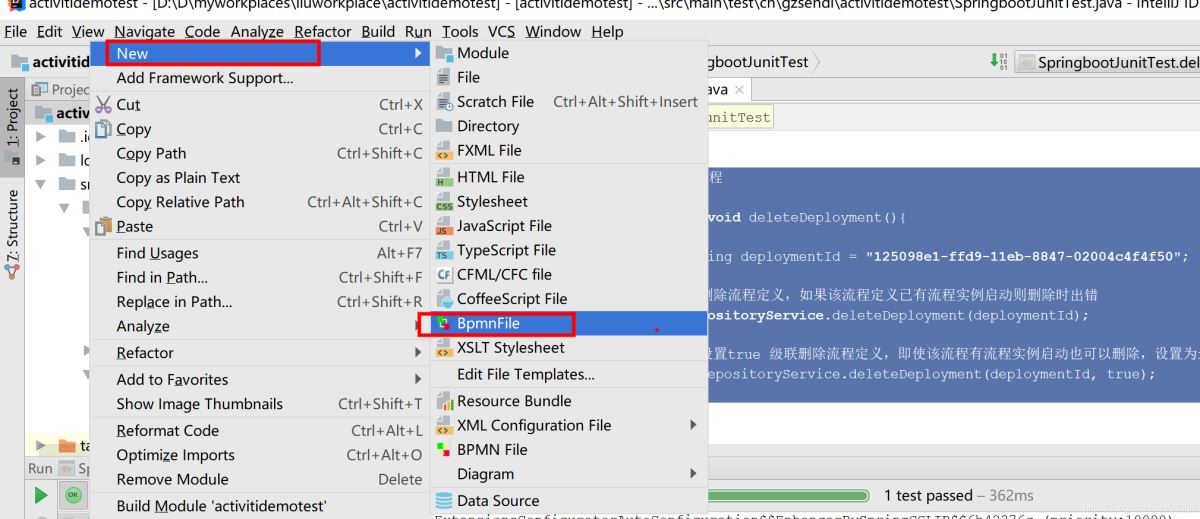Click the '1 test passed' status text

point(928,495)
